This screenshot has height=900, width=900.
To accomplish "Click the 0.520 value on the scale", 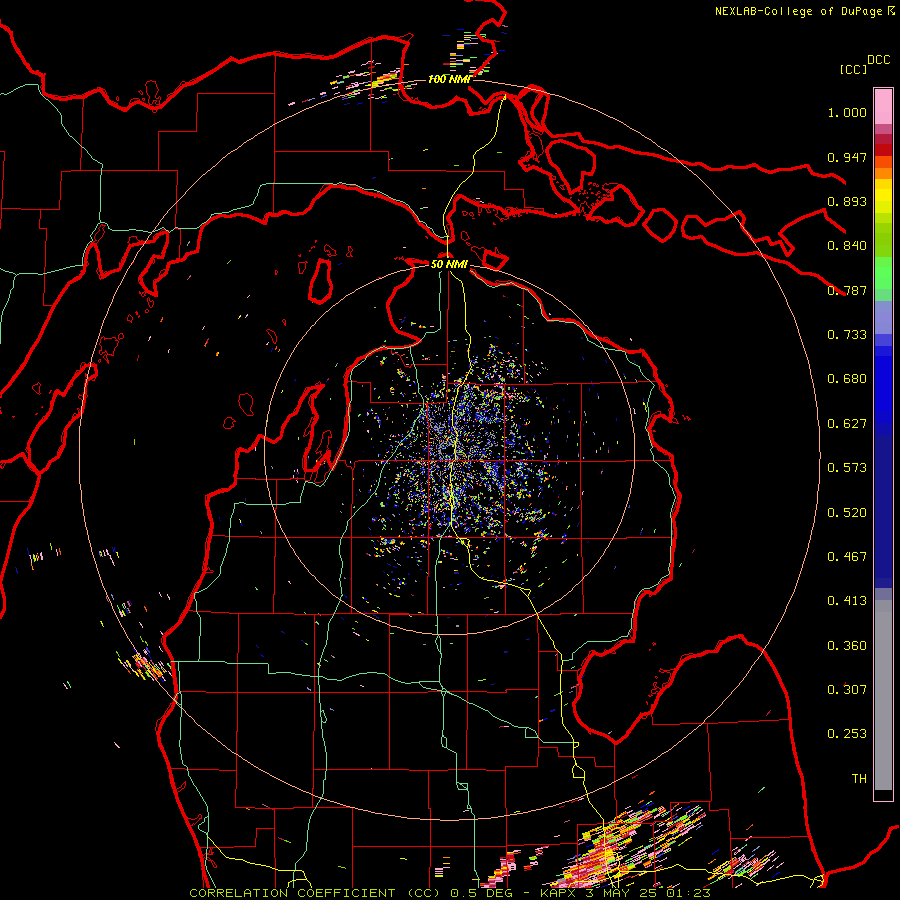I will pyautogui.click(x=847, y=513).
